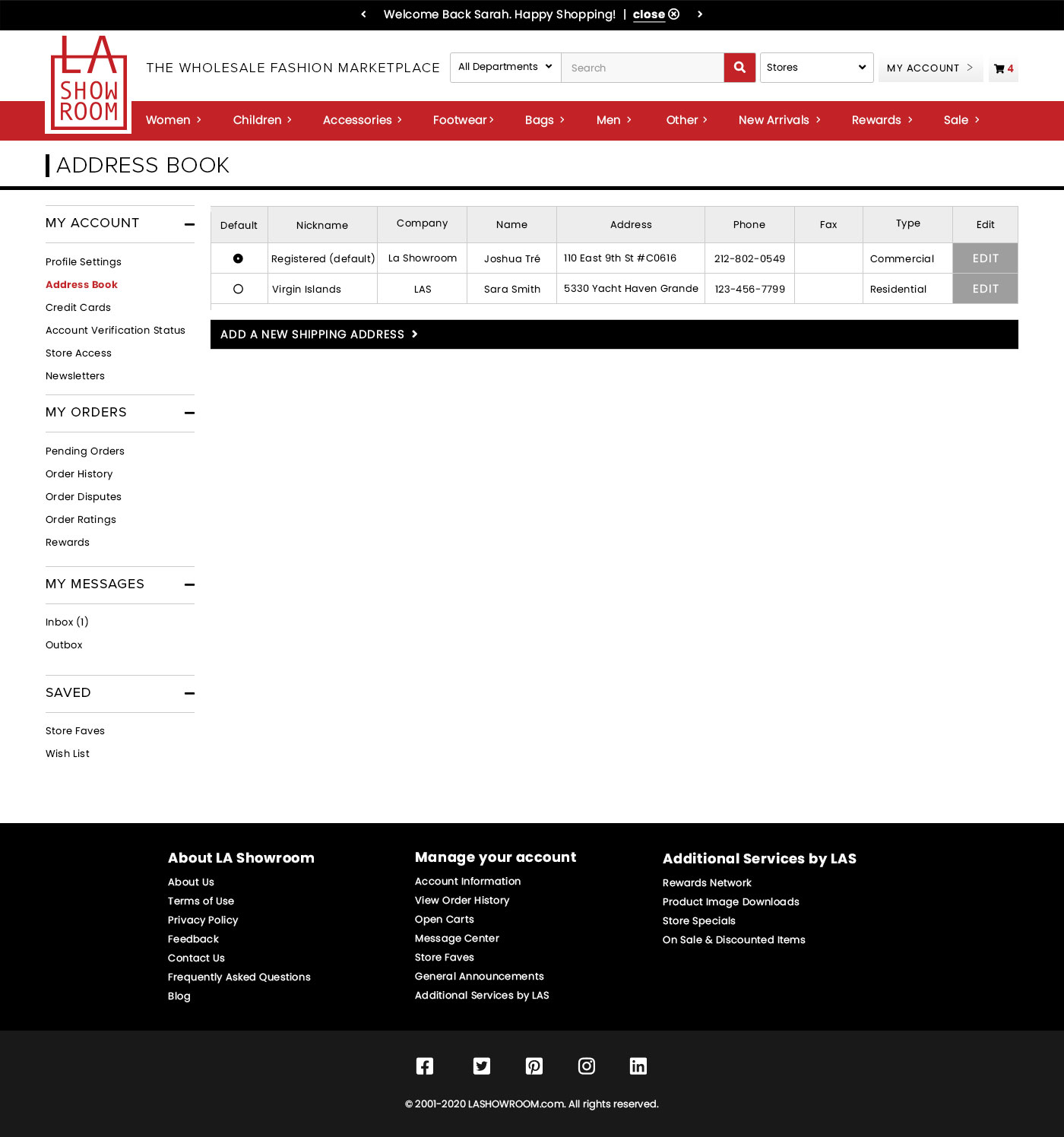Image resolution: width=1064 pixels, height=1137 pixels.
Task: Open the shopping cart icon
Action: click(x=1002, y=68)
